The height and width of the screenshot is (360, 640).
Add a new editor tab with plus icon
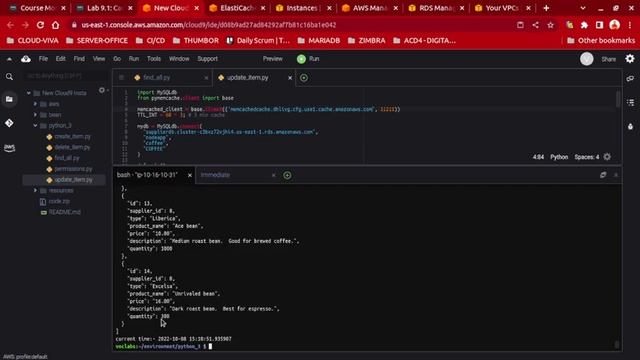[304, 78]
